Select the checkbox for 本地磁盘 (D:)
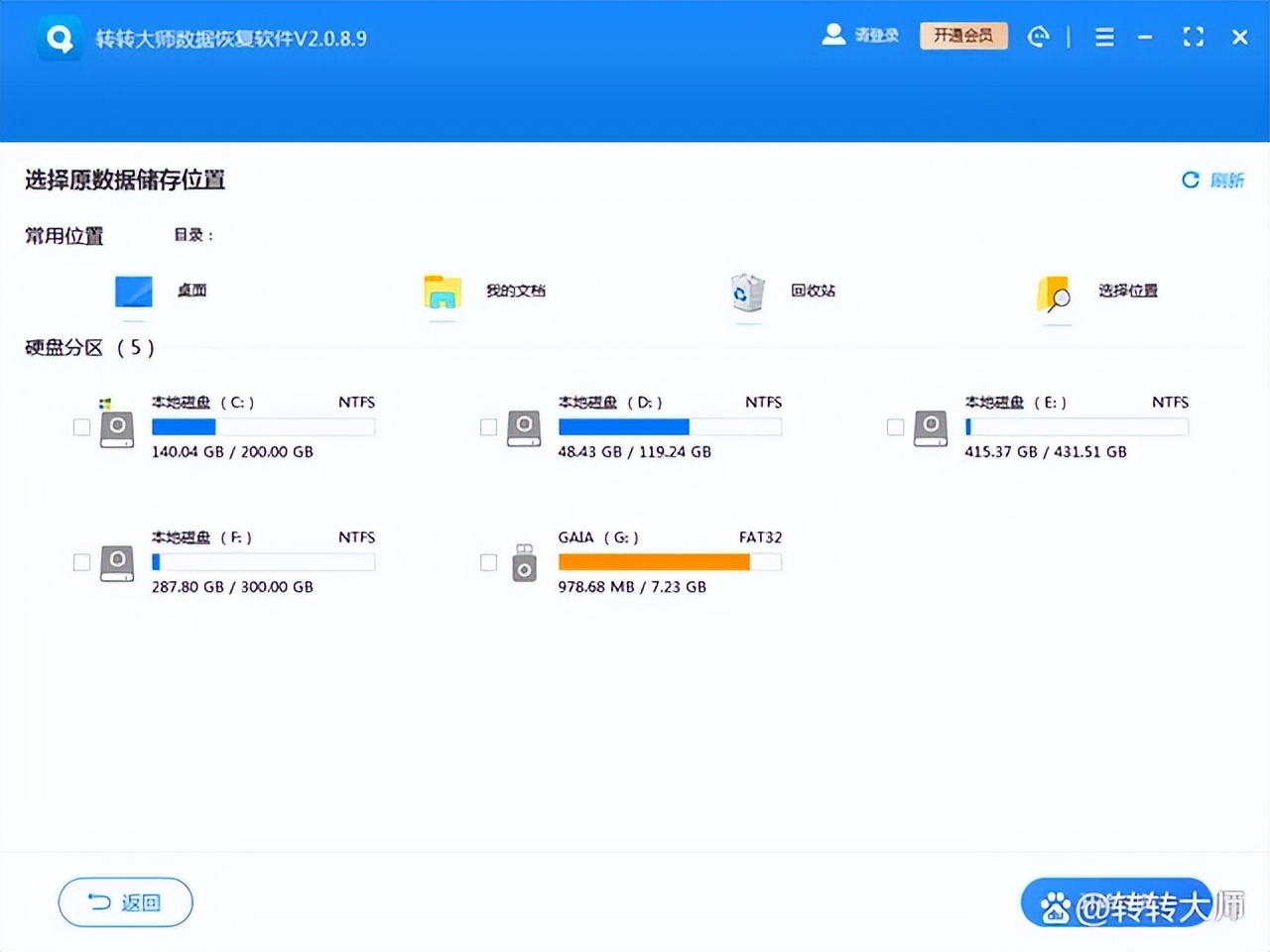This screenshot has width=1270, height=952. (x=488, y=426)
